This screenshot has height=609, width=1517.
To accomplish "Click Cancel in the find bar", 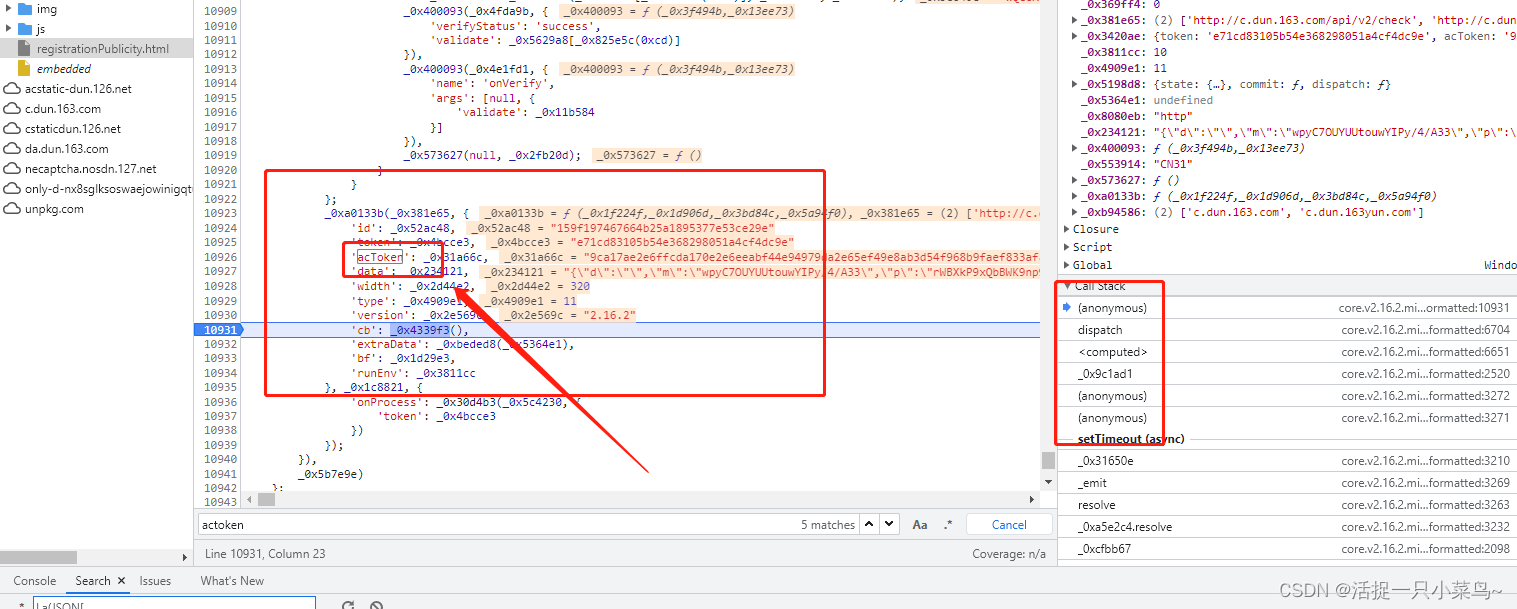I will (x=1009, y=525).
